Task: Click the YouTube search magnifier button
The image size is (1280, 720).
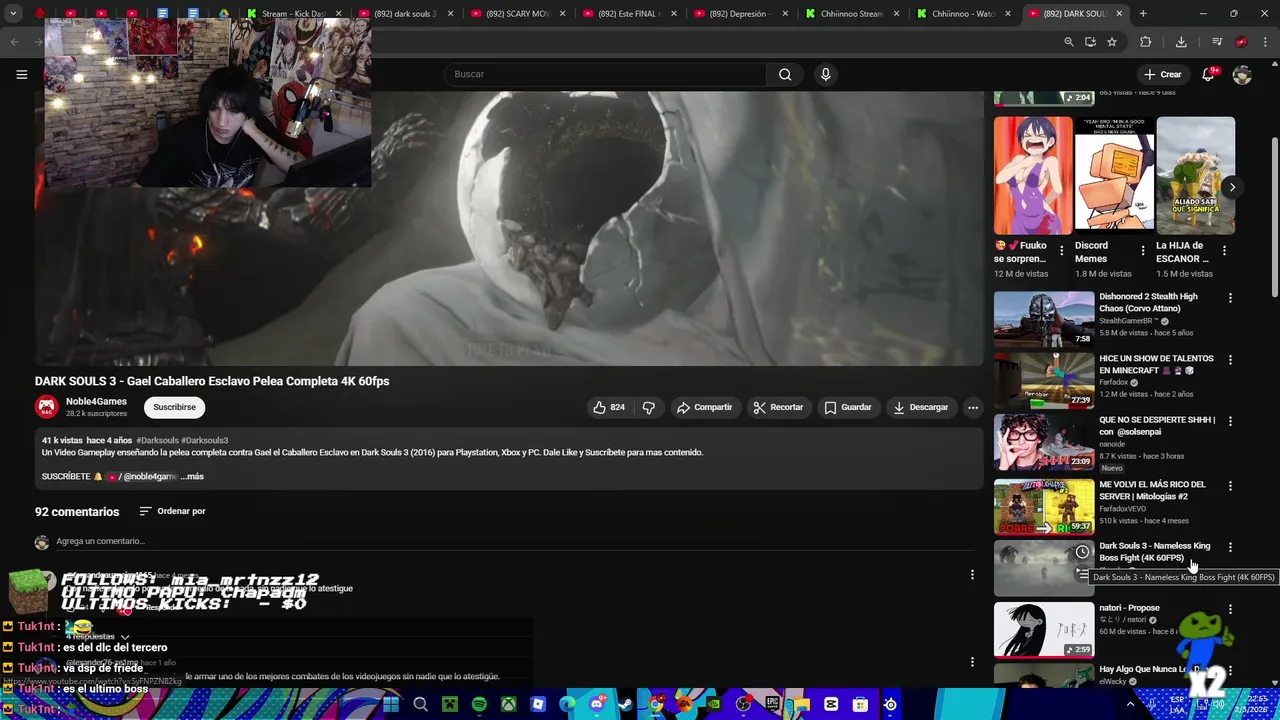Action: [785, 74]
